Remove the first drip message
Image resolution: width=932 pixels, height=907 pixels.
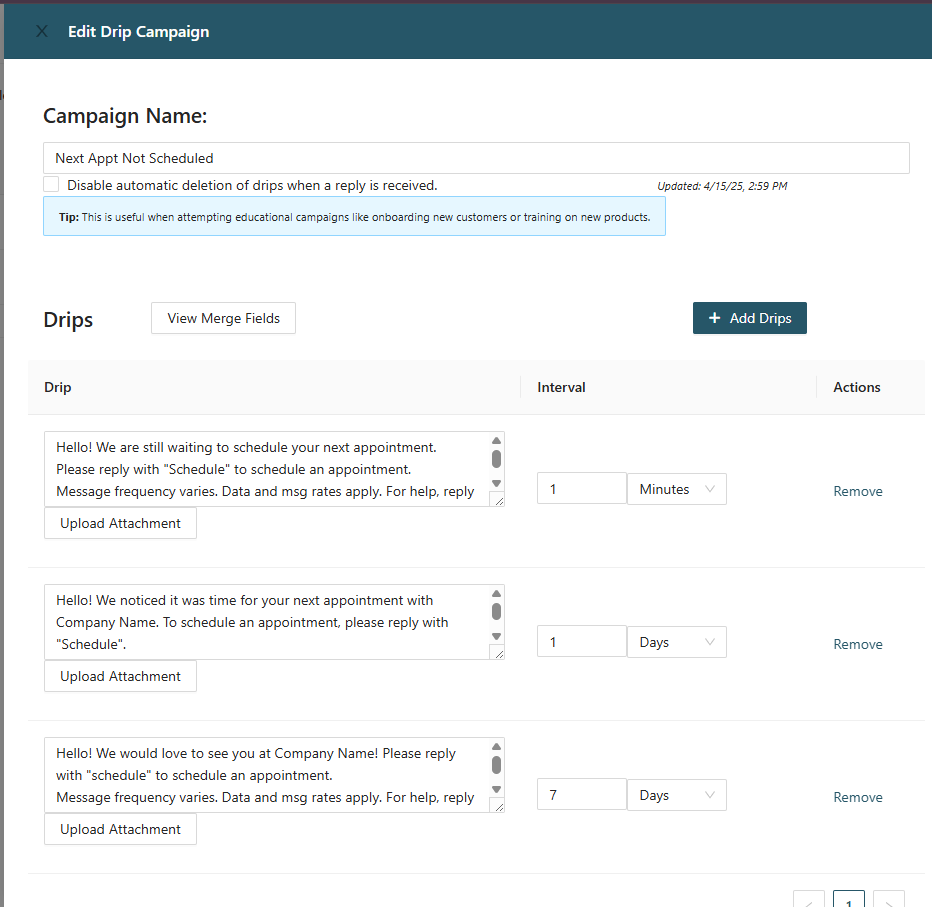tap(857, 491)
